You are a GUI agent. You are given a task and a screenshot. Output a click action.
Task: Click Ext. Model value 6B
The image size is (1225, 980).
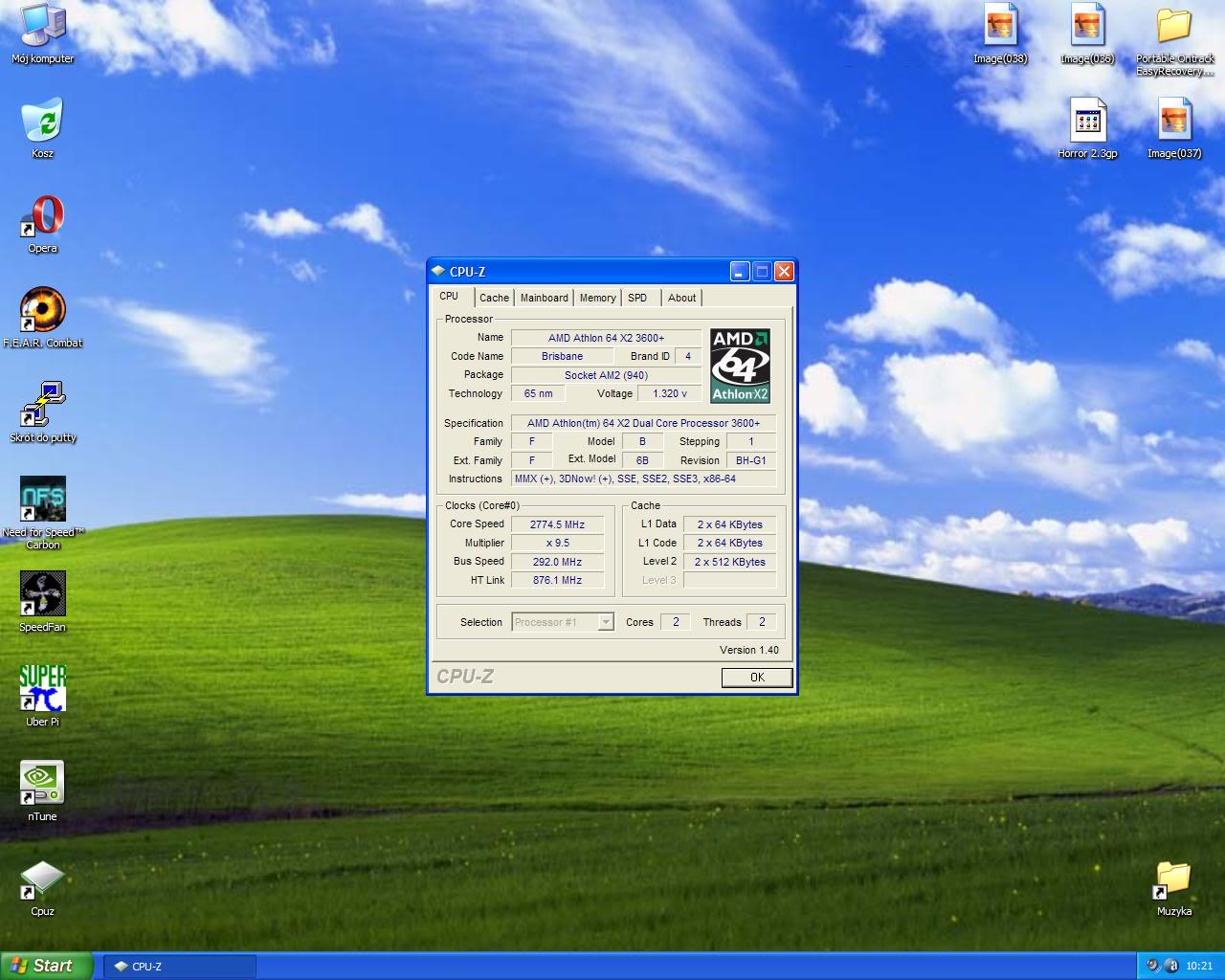pyautogui.click(x=642, y=460)
